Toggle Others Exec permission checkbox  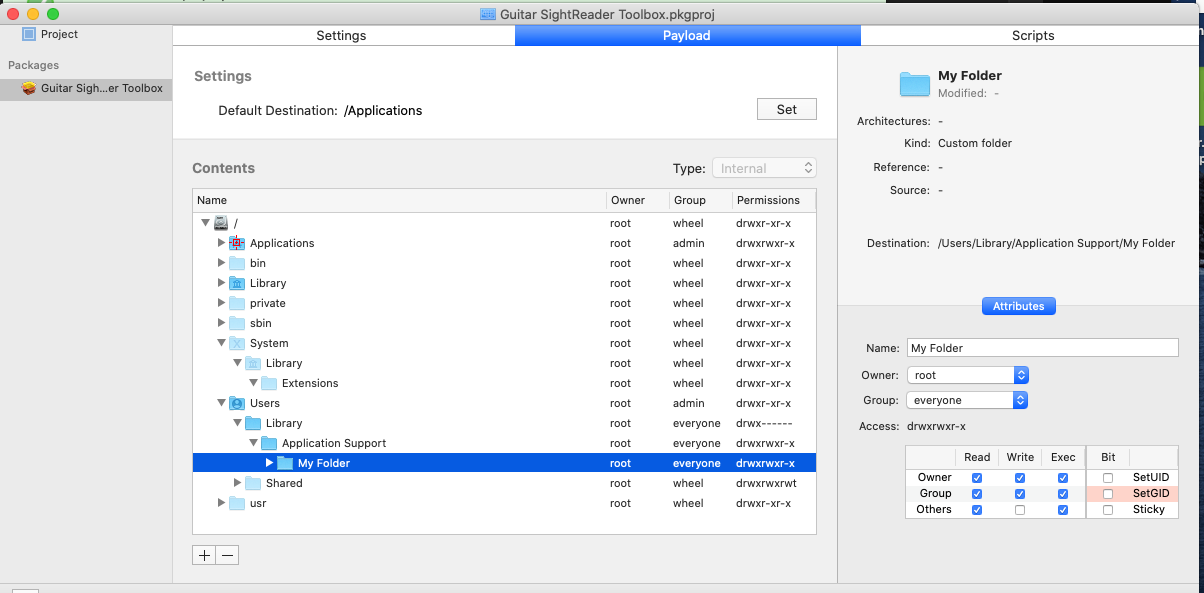click(1062, 510)
